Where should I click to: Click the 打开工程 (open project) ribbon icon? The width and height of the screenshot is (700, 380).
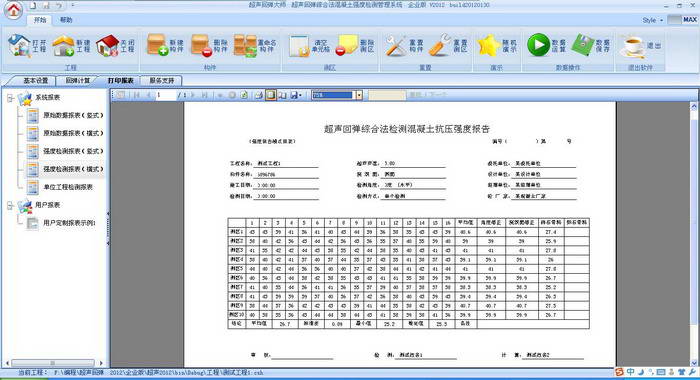coord(19,46)
